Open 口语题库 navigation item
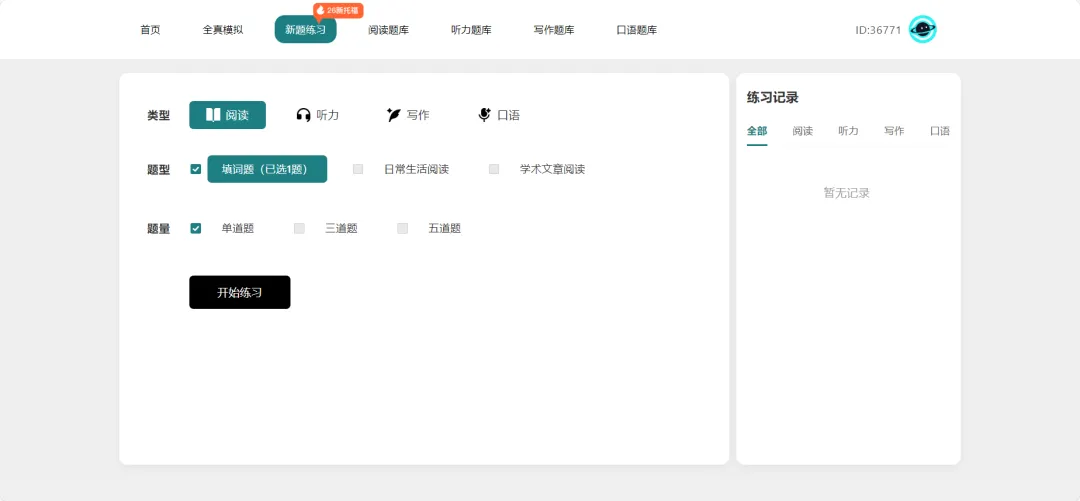 tap(636, 30)
